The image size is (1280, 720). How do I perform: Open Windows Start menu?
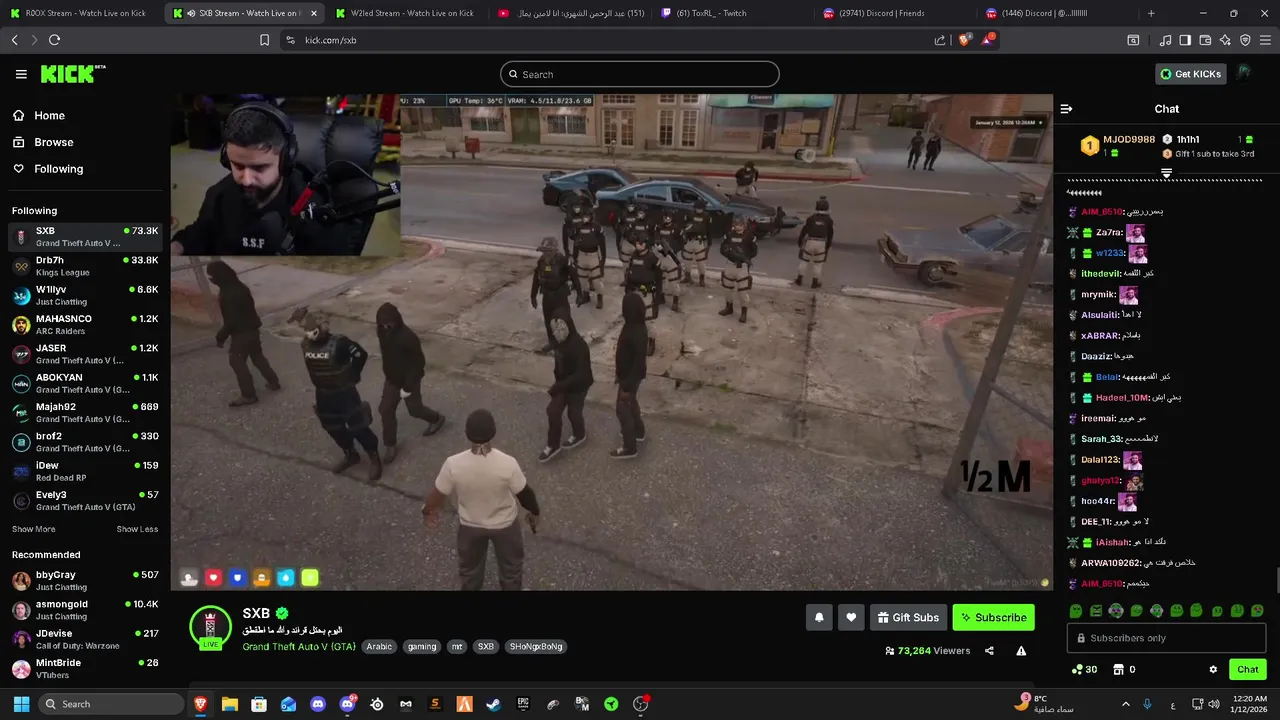[21, 704]
